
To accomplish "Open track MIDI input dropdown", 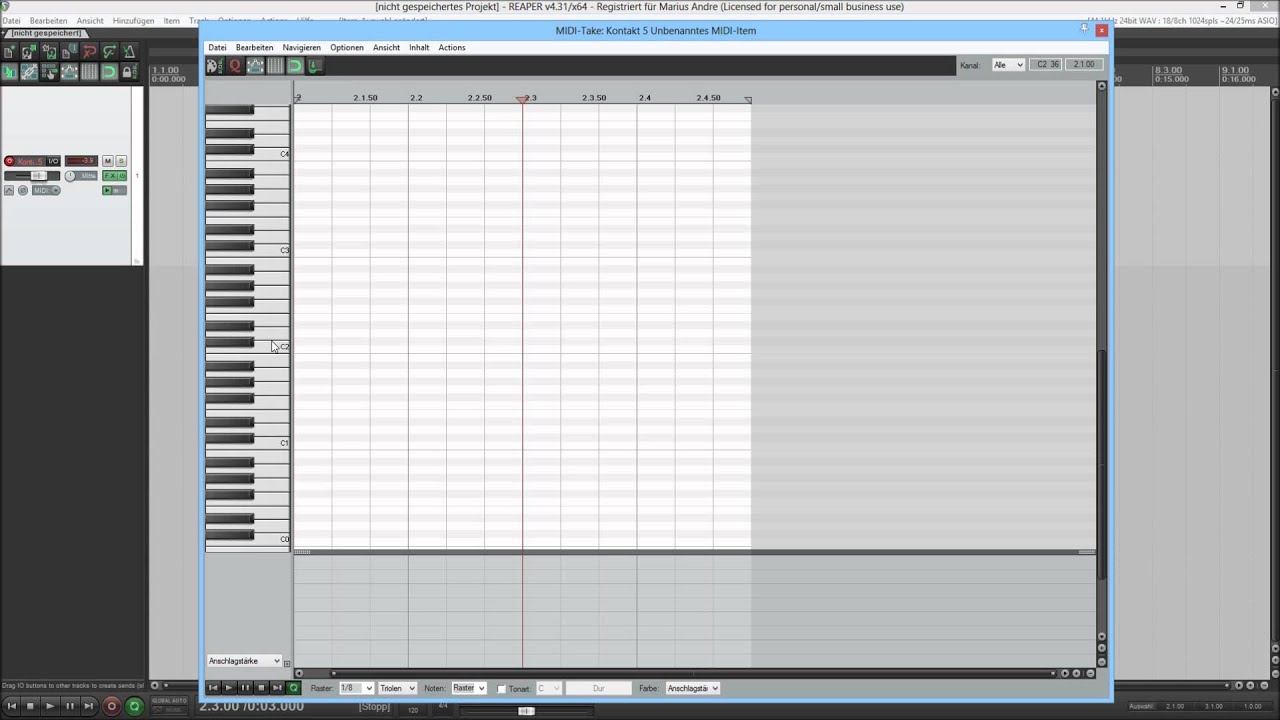I will tap(46, 190).
